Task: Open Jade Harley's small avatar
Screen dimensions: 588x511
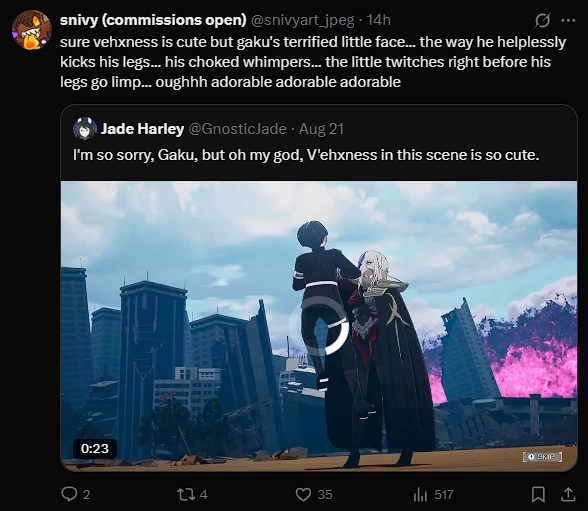Action: click(85, 129)
